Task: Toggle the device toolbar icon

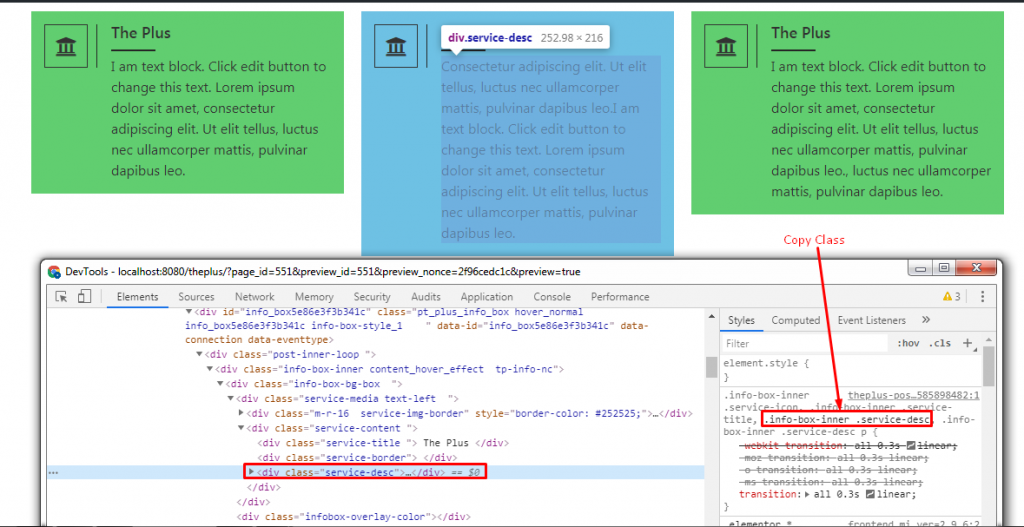Action: [84, 297]
